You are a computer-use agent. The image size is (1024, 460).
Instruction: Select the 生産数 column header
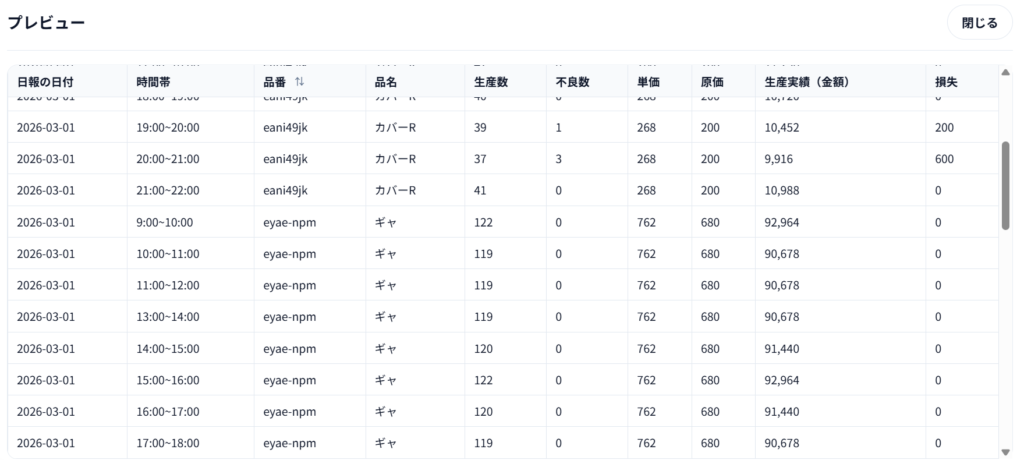tap(490, 82)
